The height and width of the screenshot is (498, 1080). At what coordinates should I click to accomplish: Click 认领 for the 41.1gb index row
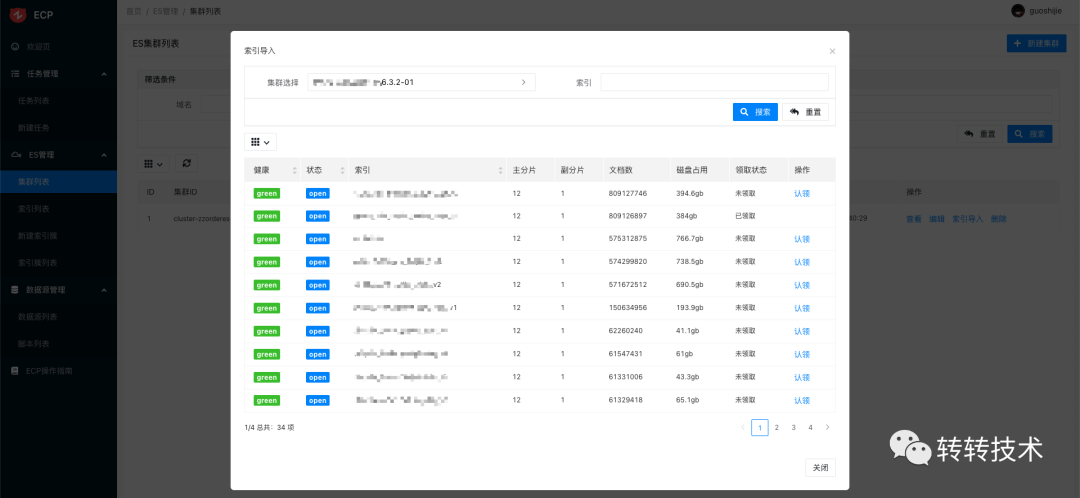[x=802, y=331]
